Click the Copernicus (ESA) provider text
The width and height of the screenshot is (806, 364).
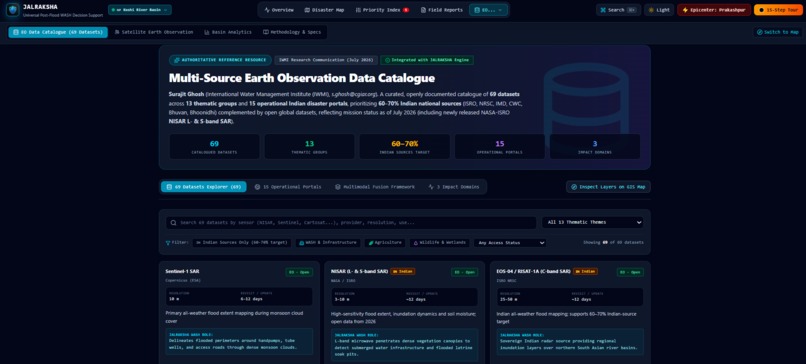point(183,281)
